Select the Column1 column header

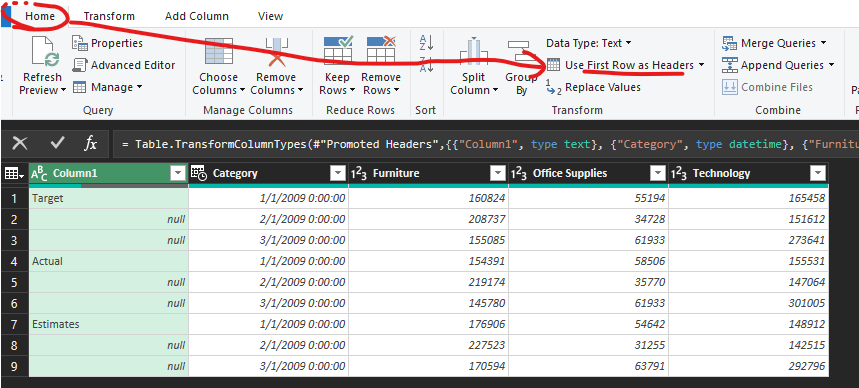point(108,174)
